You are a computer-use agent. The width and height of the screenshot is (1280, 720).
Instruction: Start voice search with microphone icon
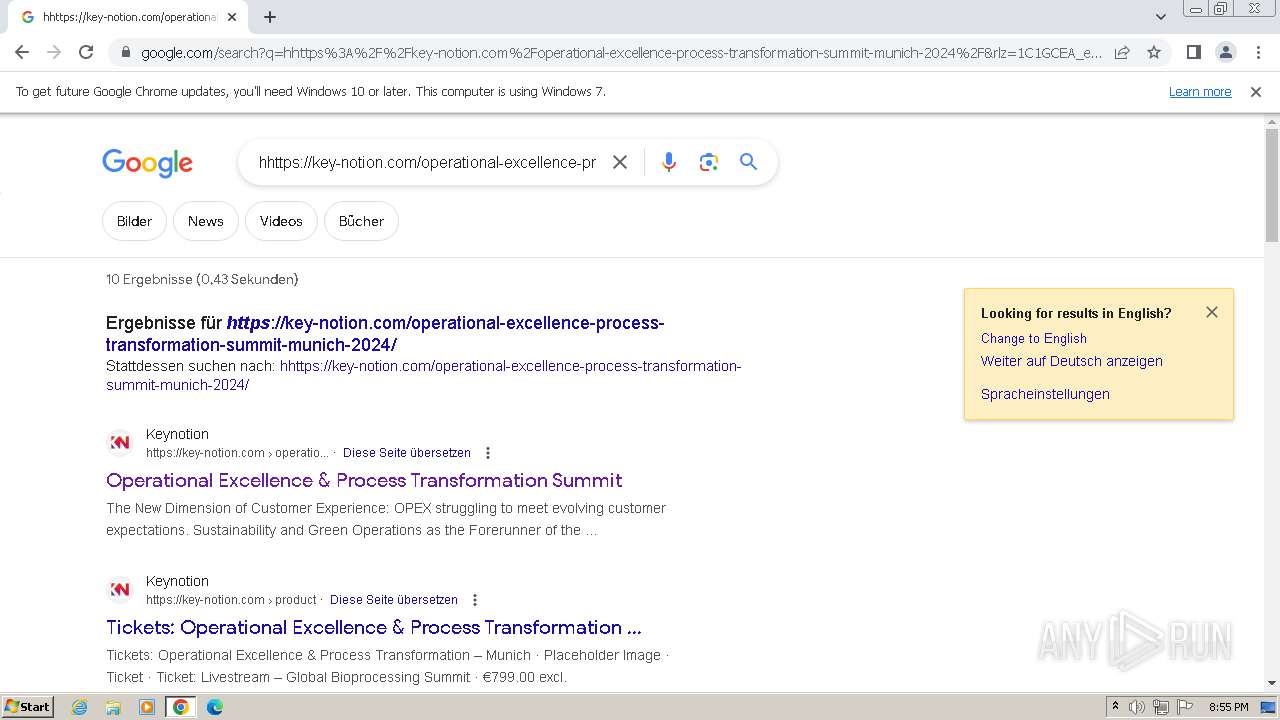click(669, 162)
